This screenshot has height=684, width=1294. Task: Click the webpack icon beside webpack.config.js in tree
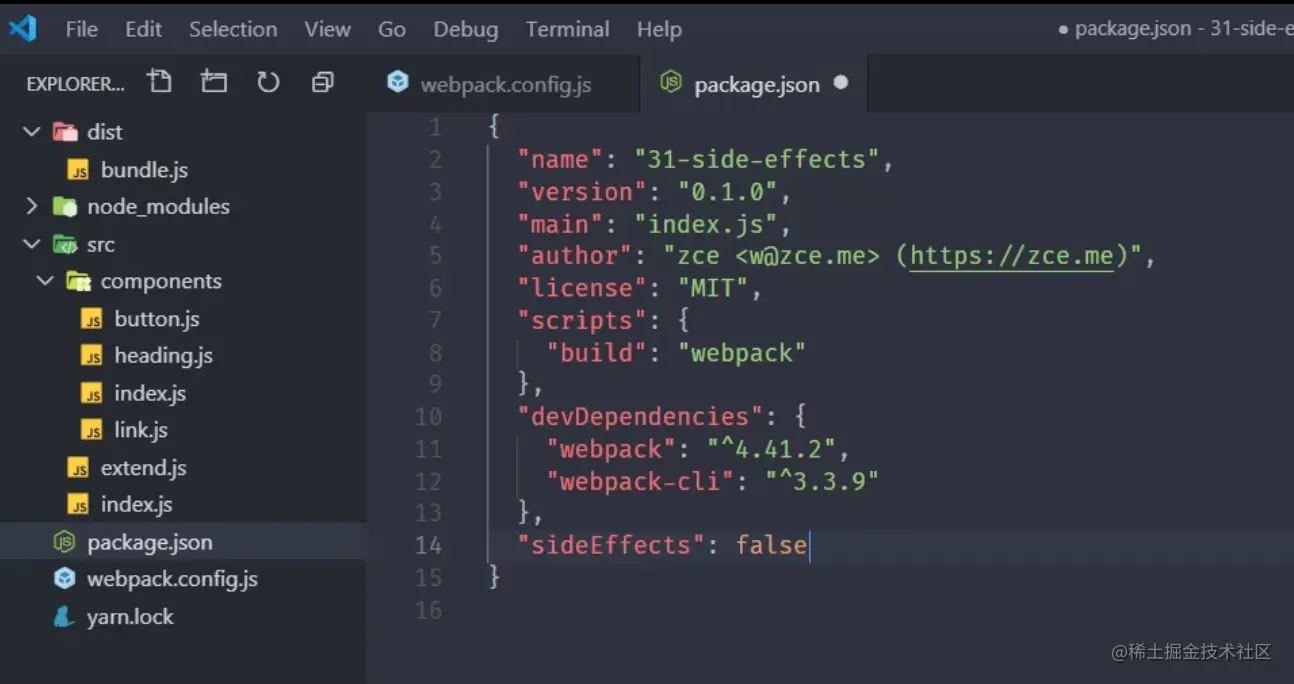click(x=64, y=579)
